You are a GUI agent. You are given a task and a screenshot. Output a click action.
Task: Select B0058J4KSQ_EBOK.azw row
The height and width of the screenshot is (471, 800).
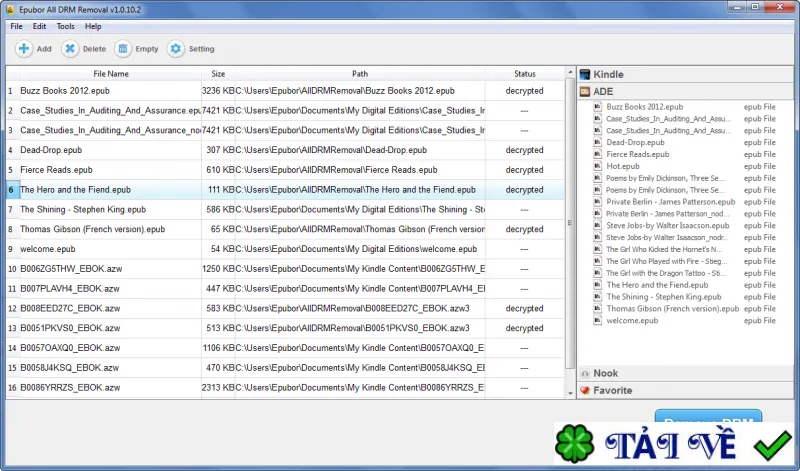click(x=285, y=368)
